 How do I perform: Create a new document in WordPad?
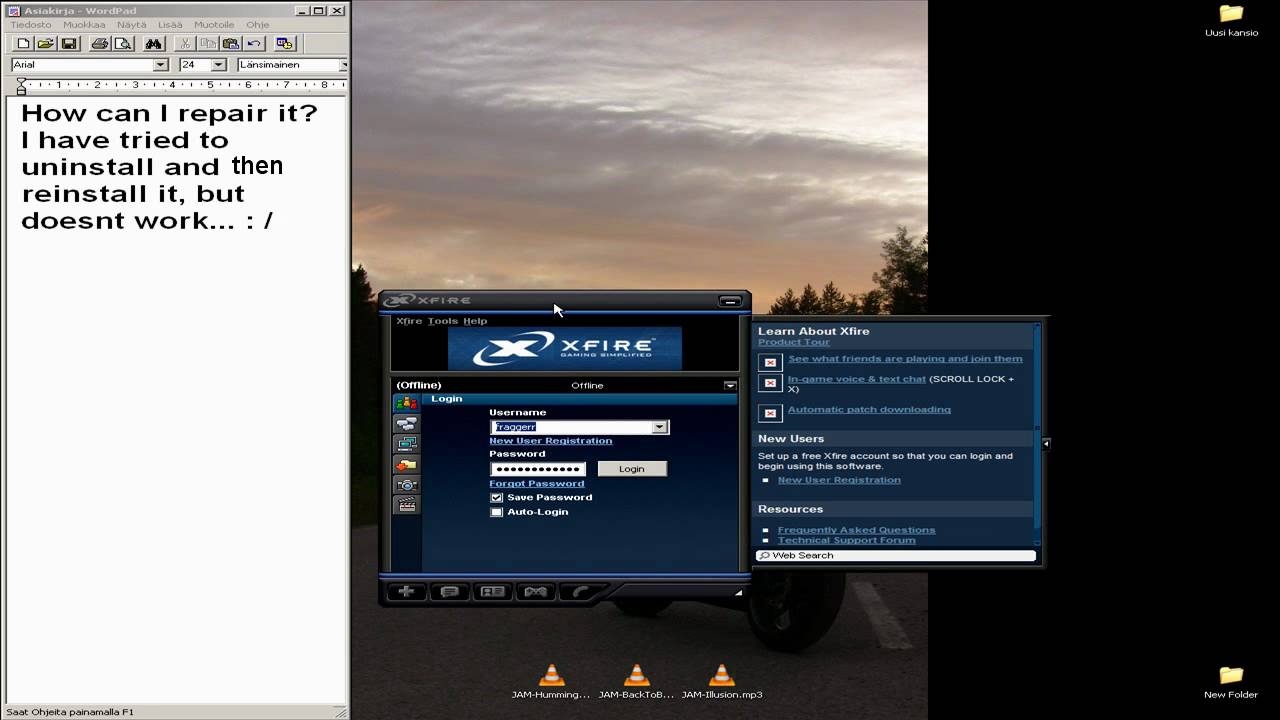click(x=23, y=44)
